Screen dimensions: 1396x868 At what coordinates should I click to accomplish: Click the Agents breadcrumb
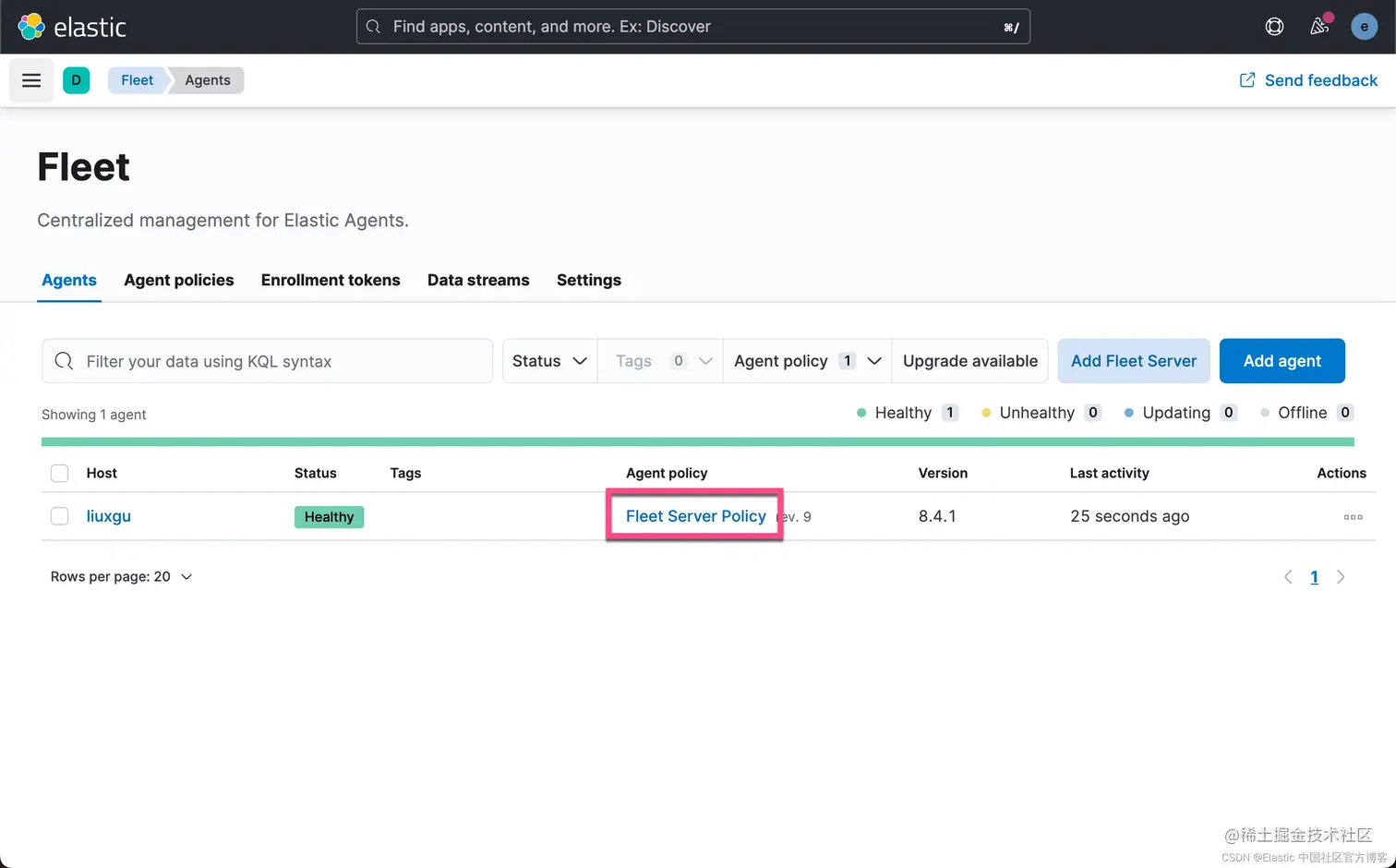(208, 80)
